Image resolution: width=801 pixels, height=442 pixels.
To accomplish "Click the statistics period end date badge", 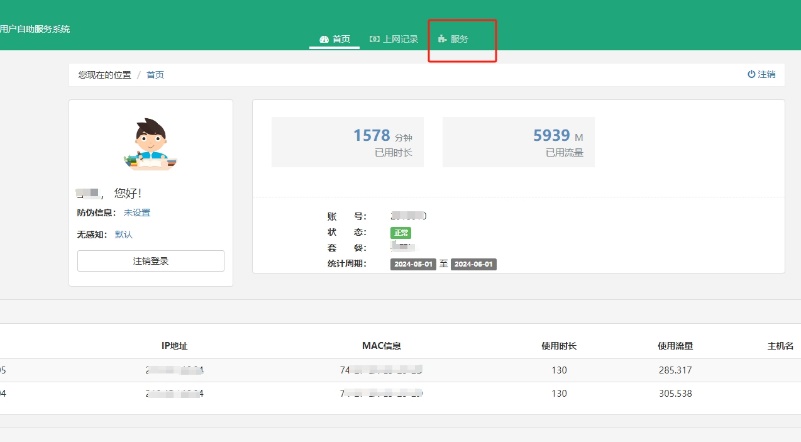I will click(x=474, y=264).
